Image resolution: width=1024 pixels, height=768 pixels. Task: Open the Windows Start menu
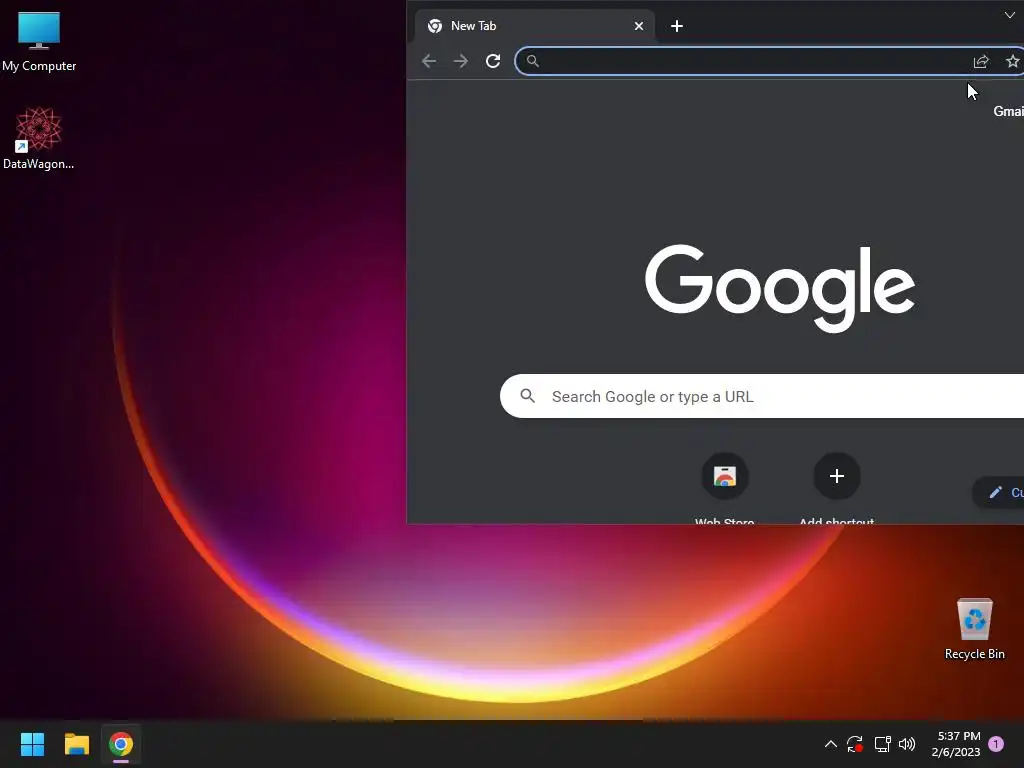click(x=32, y=744)
